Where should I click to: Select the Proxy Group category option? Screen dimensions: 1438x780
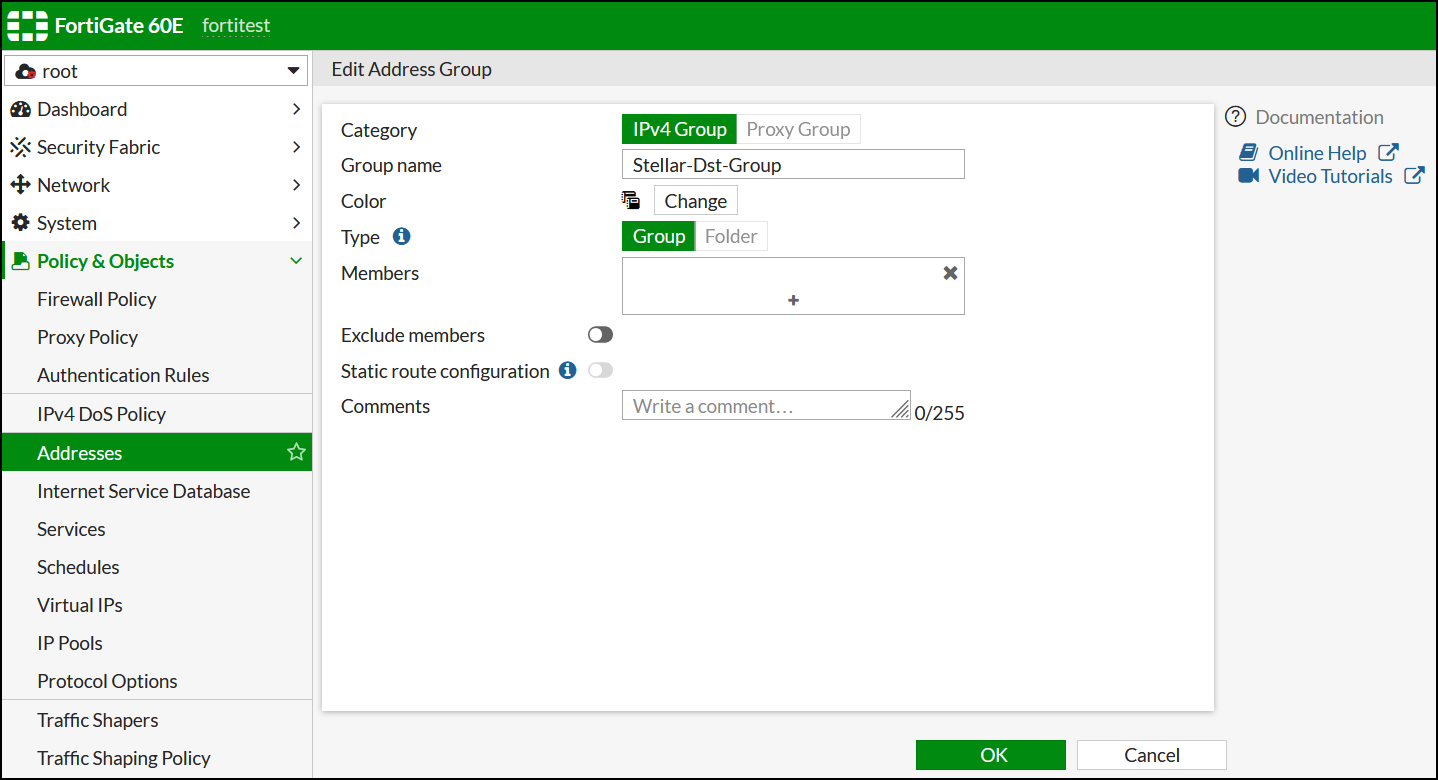(798, 129)
